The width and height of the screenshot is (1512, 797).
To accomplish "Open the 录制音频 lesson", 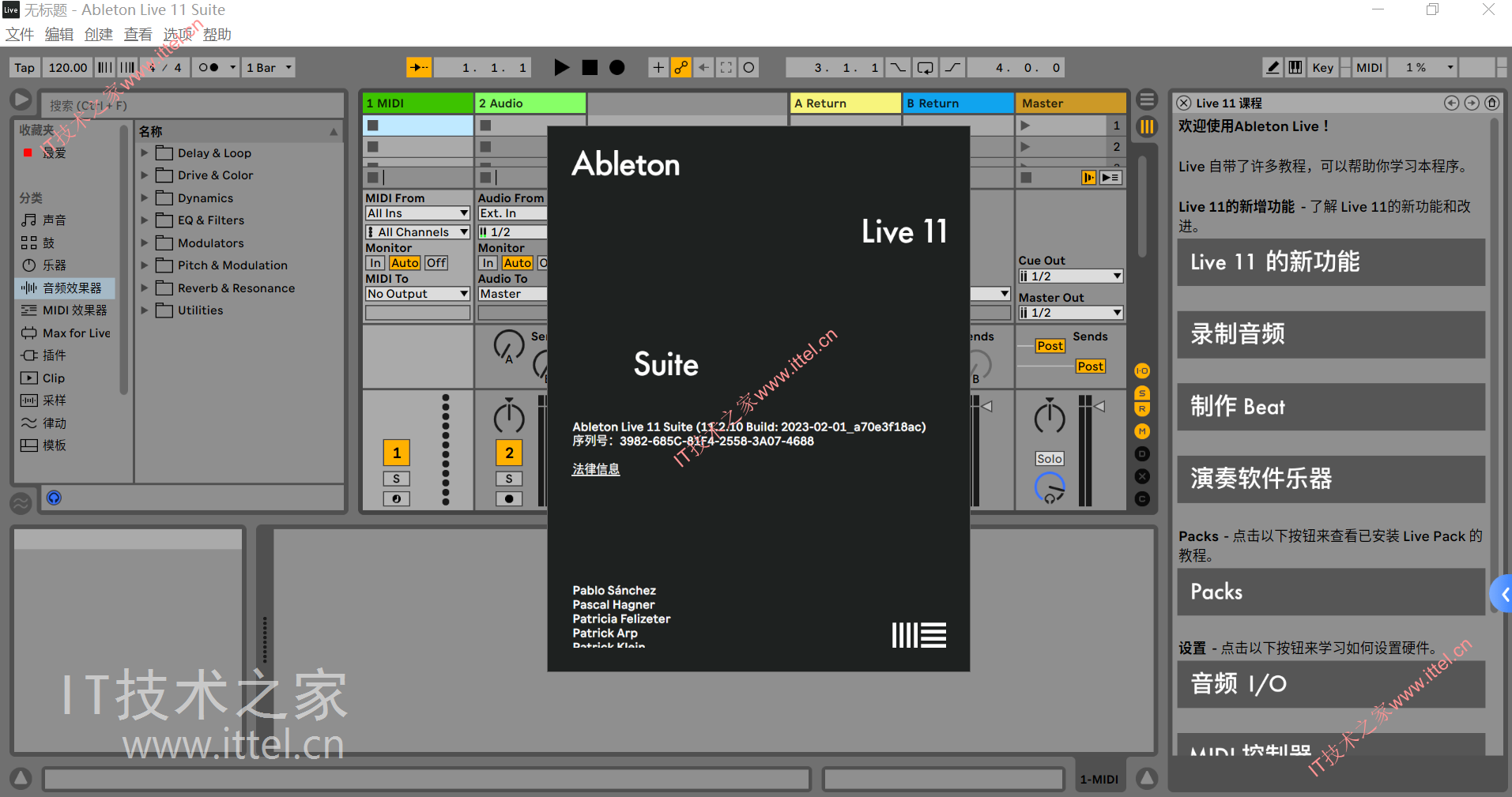I will pyautogui.click(x=1331, y=334).
